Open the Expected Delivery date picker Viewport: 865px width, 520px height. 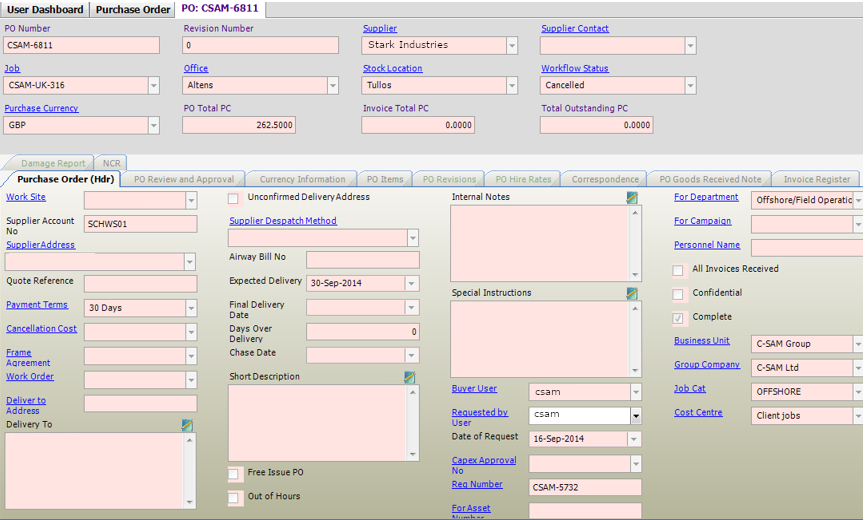412,284
